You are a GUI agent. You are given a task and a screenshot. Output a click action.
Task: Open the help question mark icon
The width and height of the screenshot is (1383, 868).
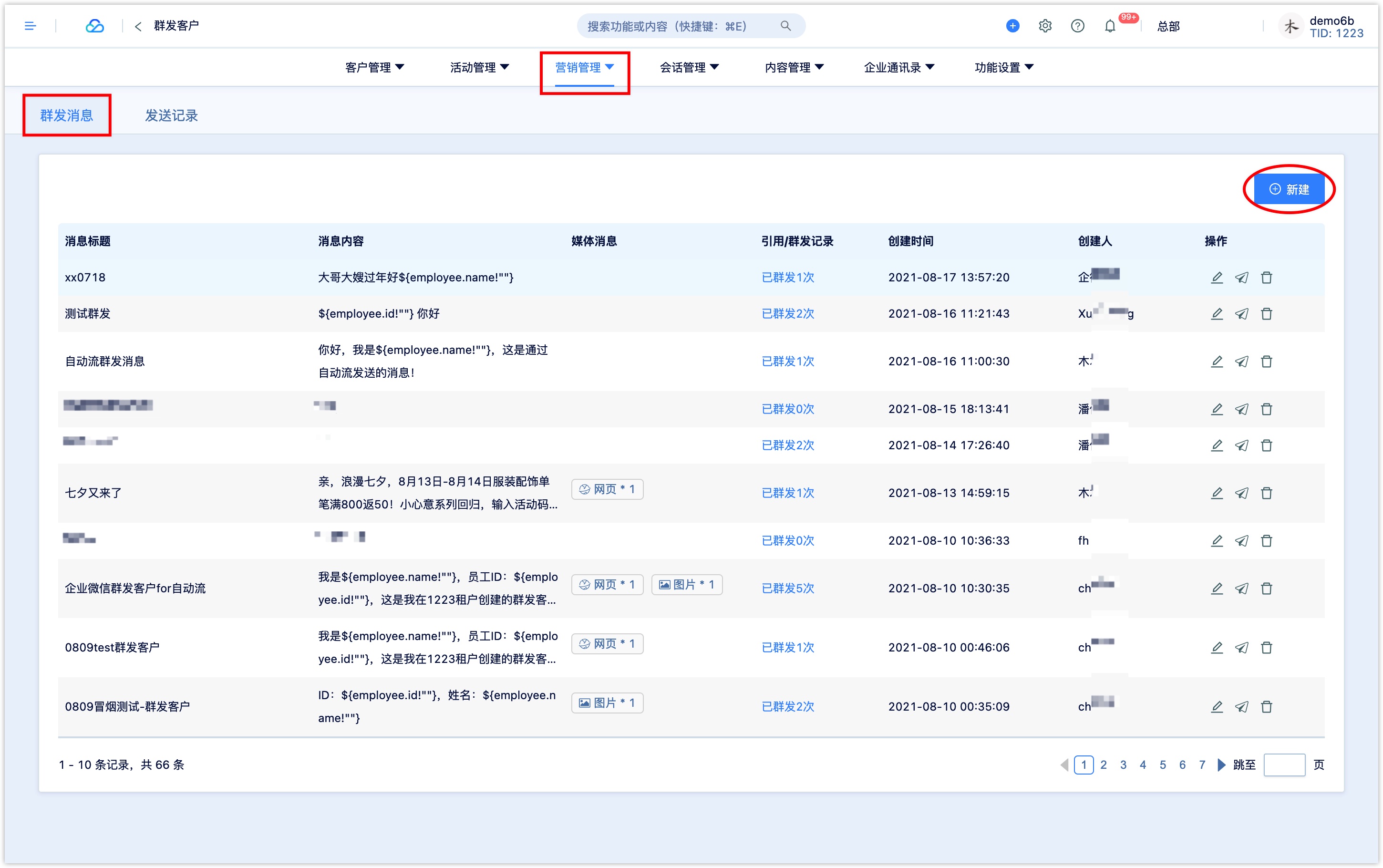1077,26
